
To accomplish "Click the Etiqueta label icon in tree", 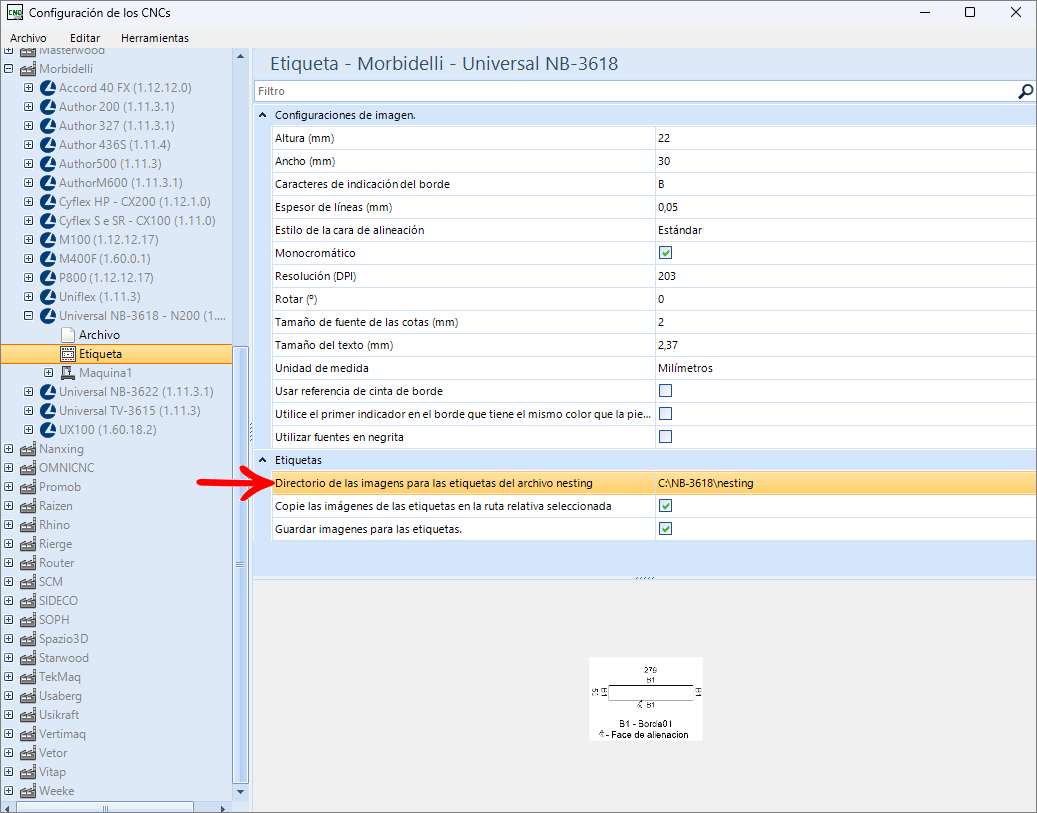I will (x=67, y=354).
